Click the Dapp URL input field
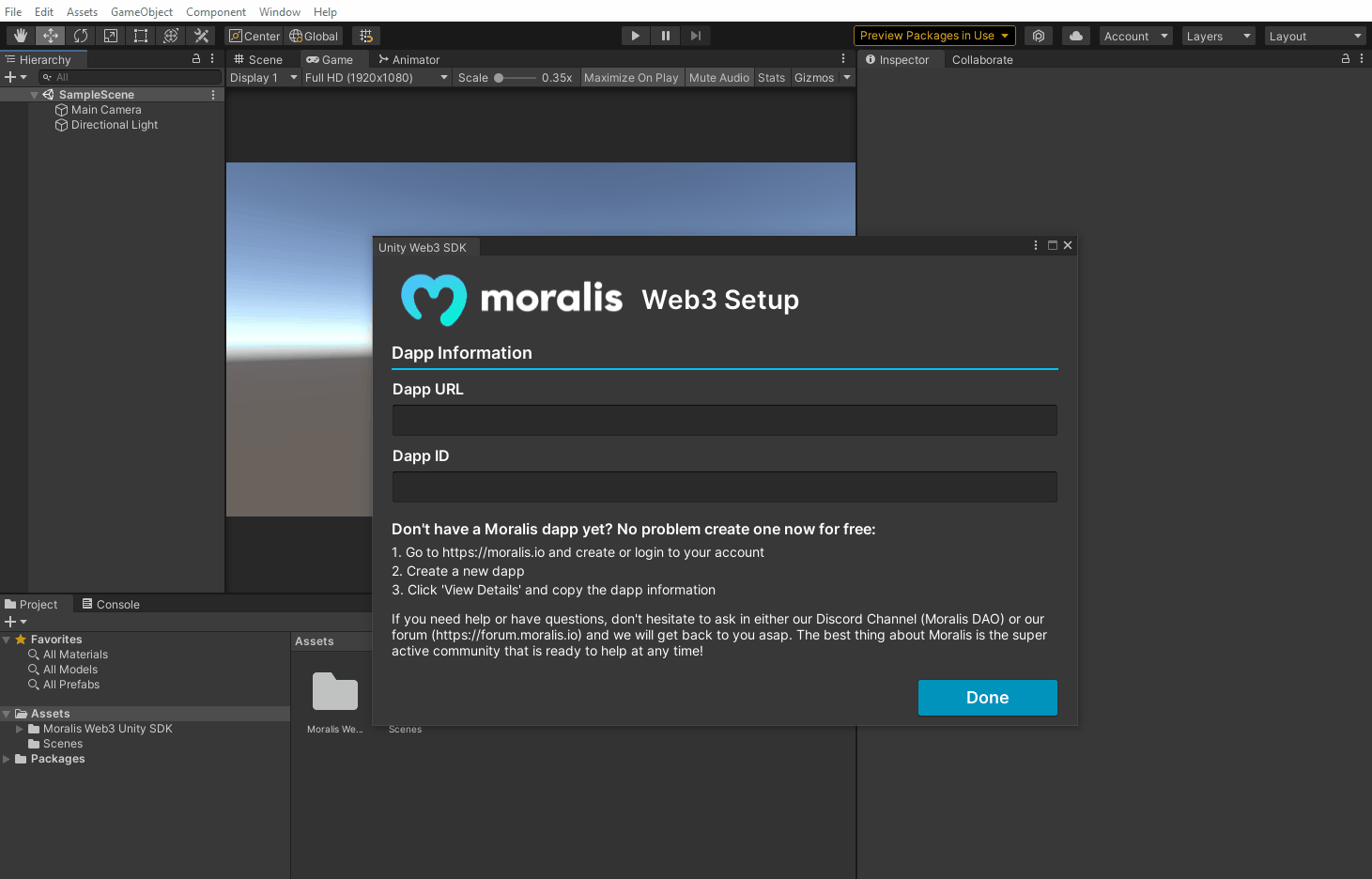 (x=725, y=420)
